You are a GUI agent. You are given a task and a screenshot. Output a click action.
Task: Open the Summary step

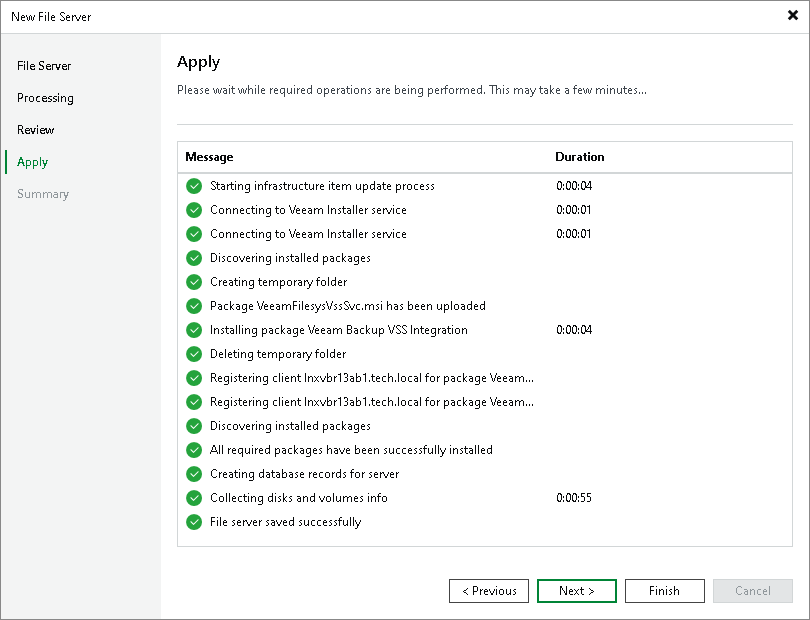tap(43, 194)
